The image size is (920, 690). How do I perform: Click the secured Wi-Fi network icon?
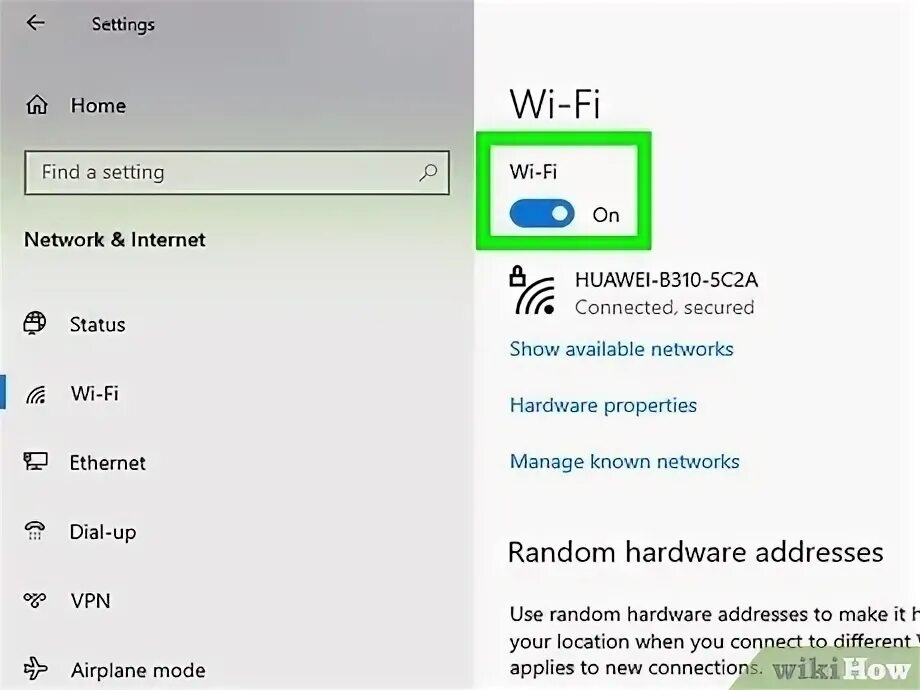pos(532,291)
